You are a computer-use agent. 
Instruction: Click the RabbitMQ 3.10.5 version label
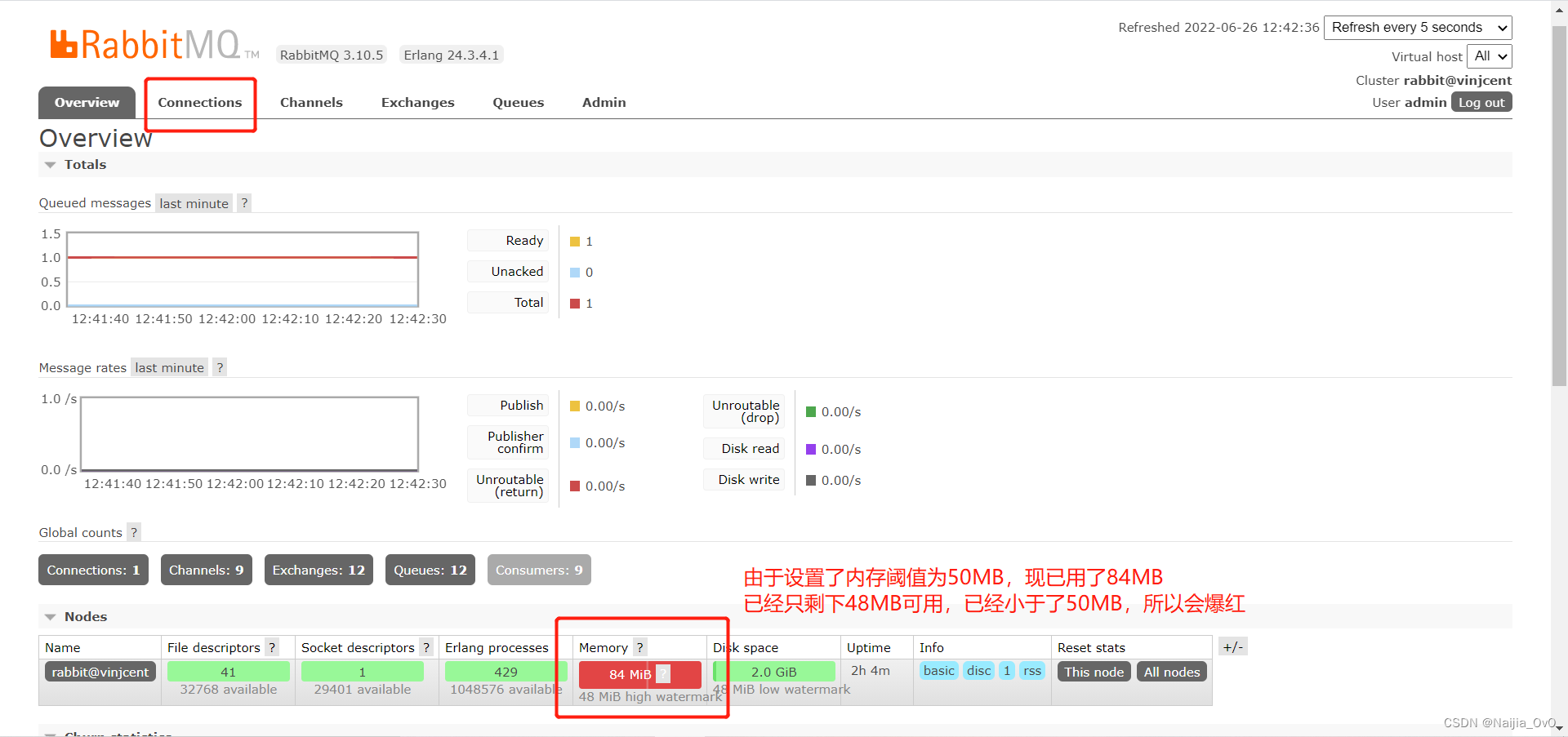[x=331, y=55]
